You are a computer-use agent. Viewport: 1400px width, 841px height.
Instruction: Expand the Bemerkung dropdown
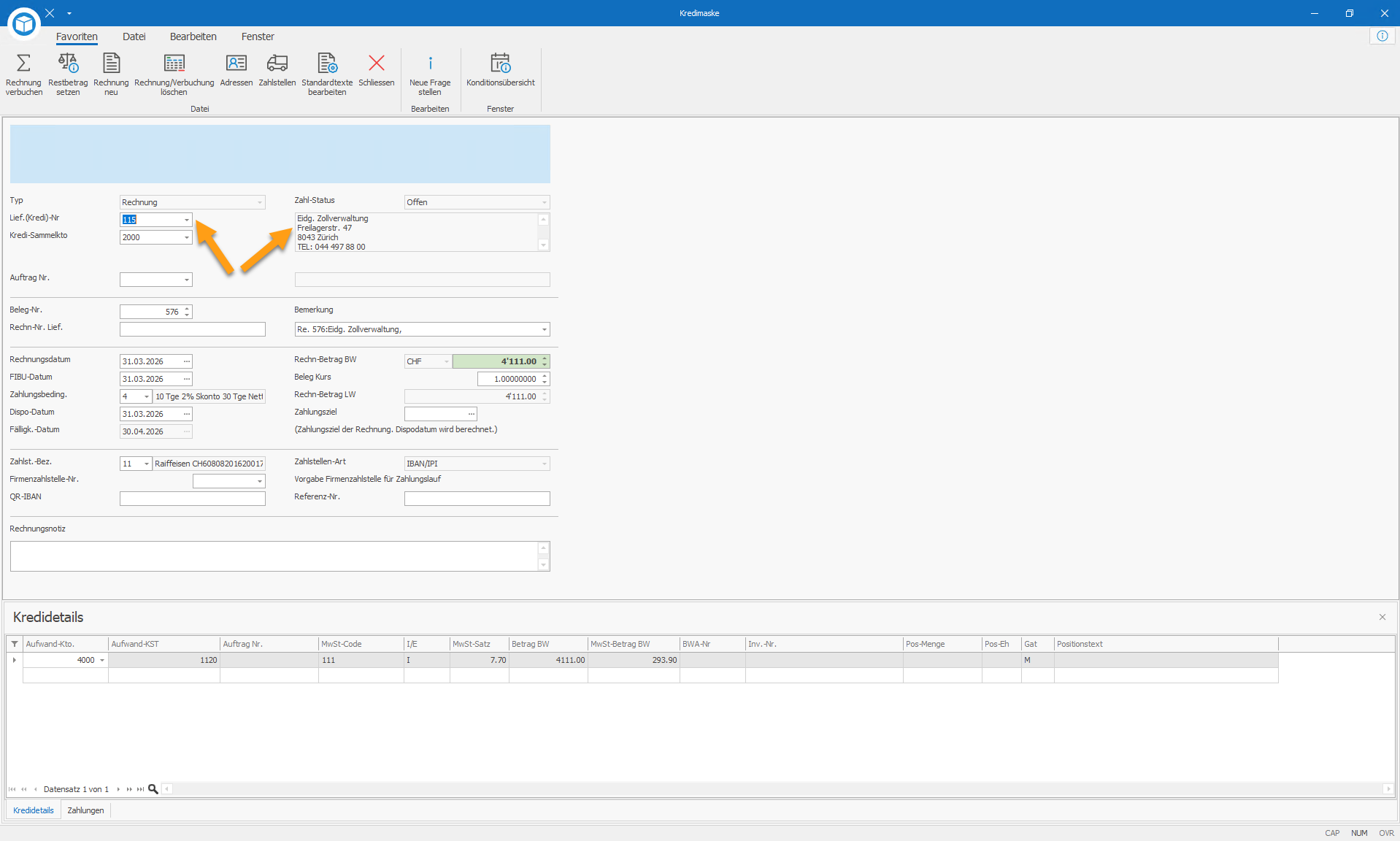click(544, 329)
